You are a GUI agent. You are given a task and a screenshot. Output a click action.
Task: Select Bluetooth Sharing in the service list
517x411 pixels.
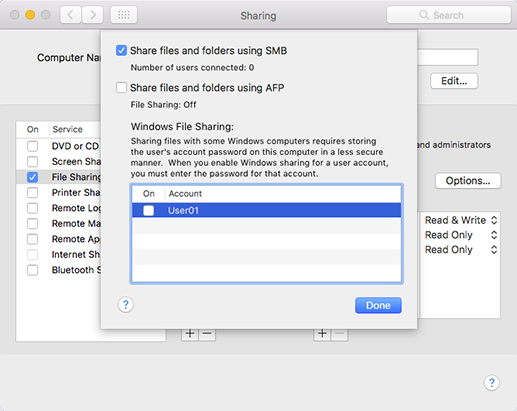point(59,270)
